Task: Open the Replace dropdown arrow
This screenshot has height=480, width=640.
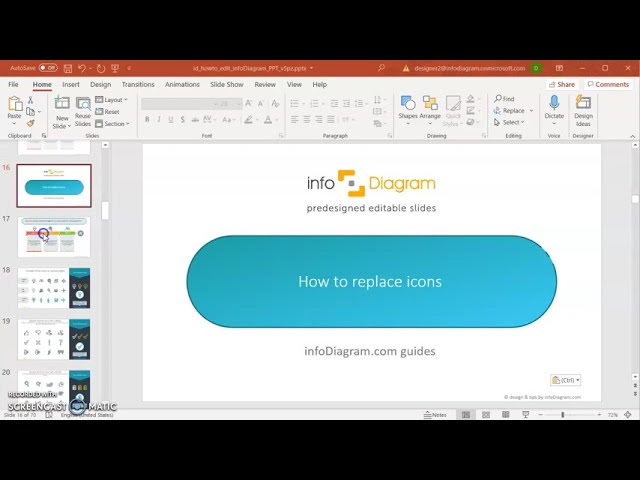Action: [531, 111]
